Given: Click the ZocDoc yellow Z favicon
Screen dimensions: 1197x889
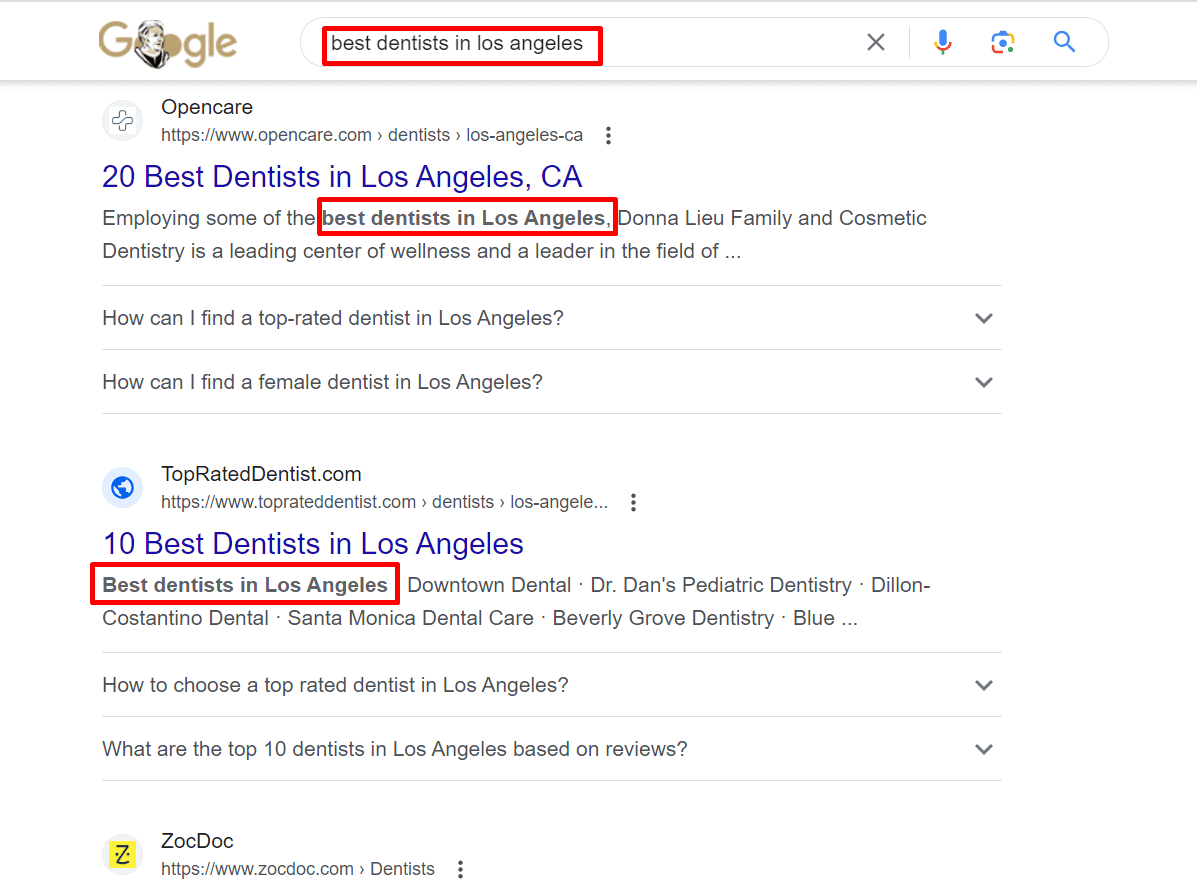Looking at the screenshot, I should tap(122, 855).
